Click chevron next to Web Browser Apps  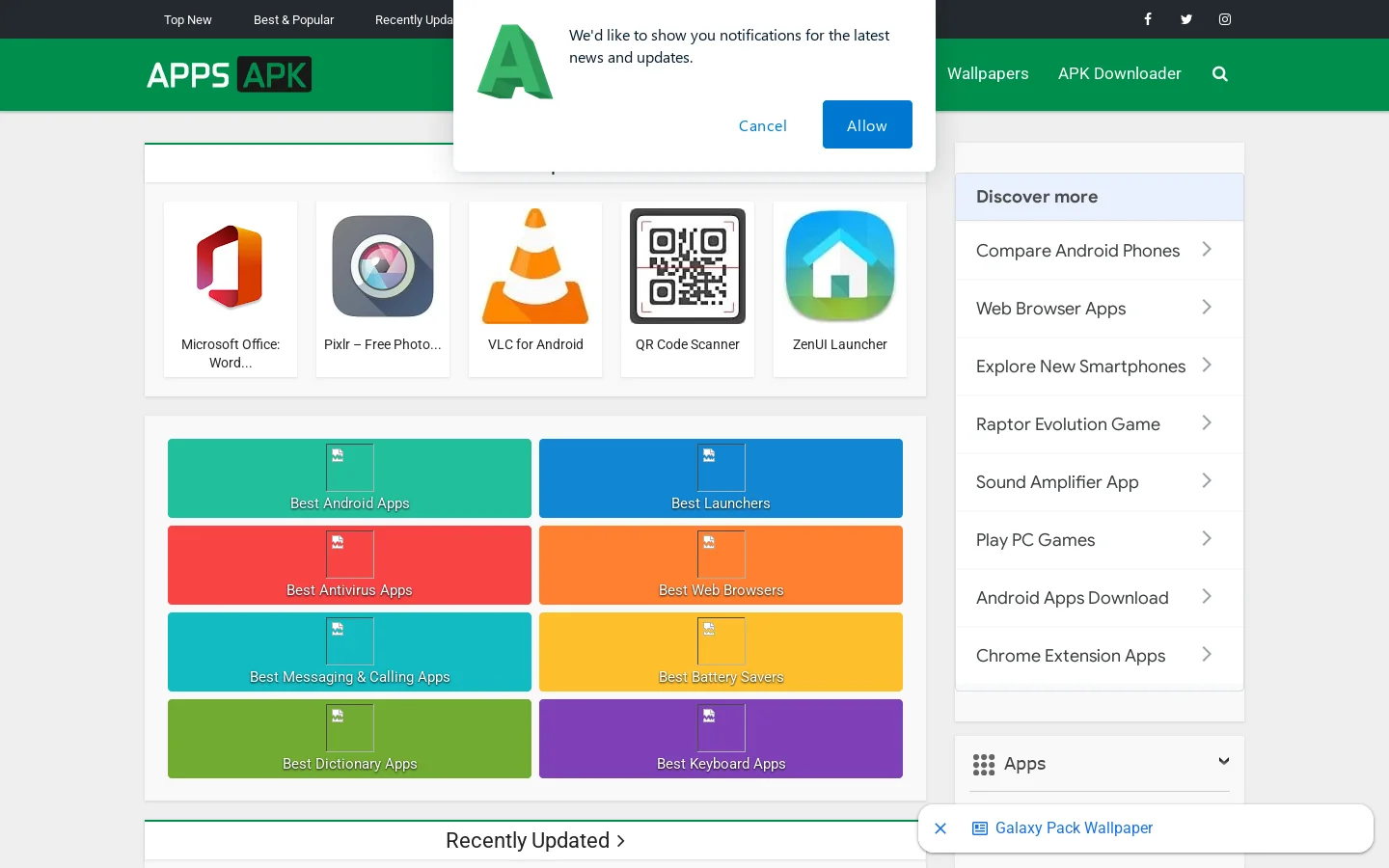(x=1207, y=307)
